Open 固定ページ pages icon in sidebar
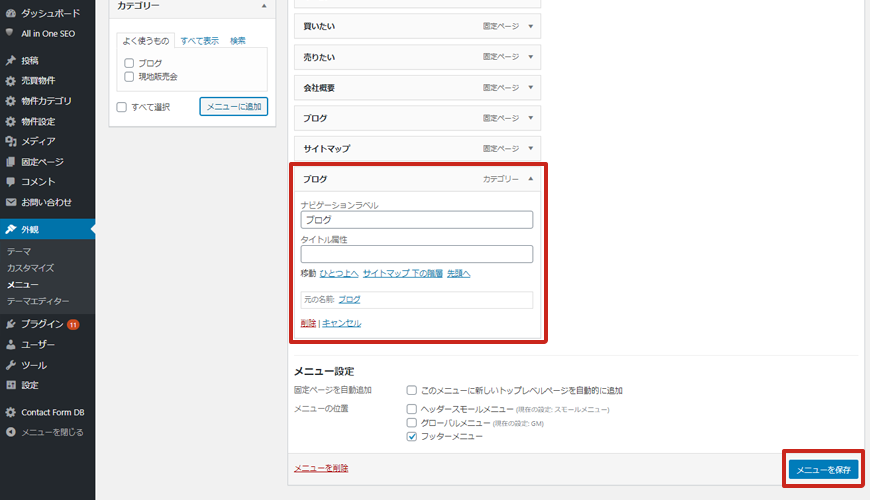Viewport: 870px width, 500px height. [10, 162]
